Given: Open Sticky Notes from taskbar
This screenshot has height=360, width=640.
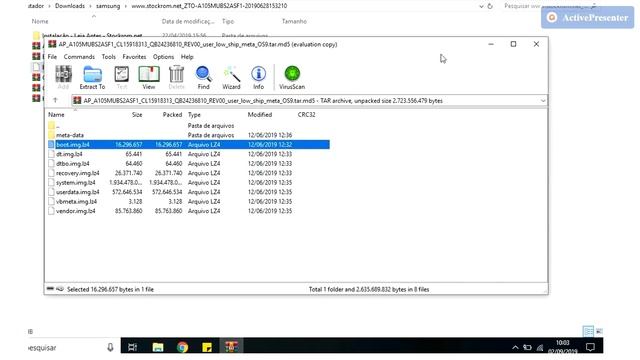Looking at the screenshot, I should click(207, 347).
